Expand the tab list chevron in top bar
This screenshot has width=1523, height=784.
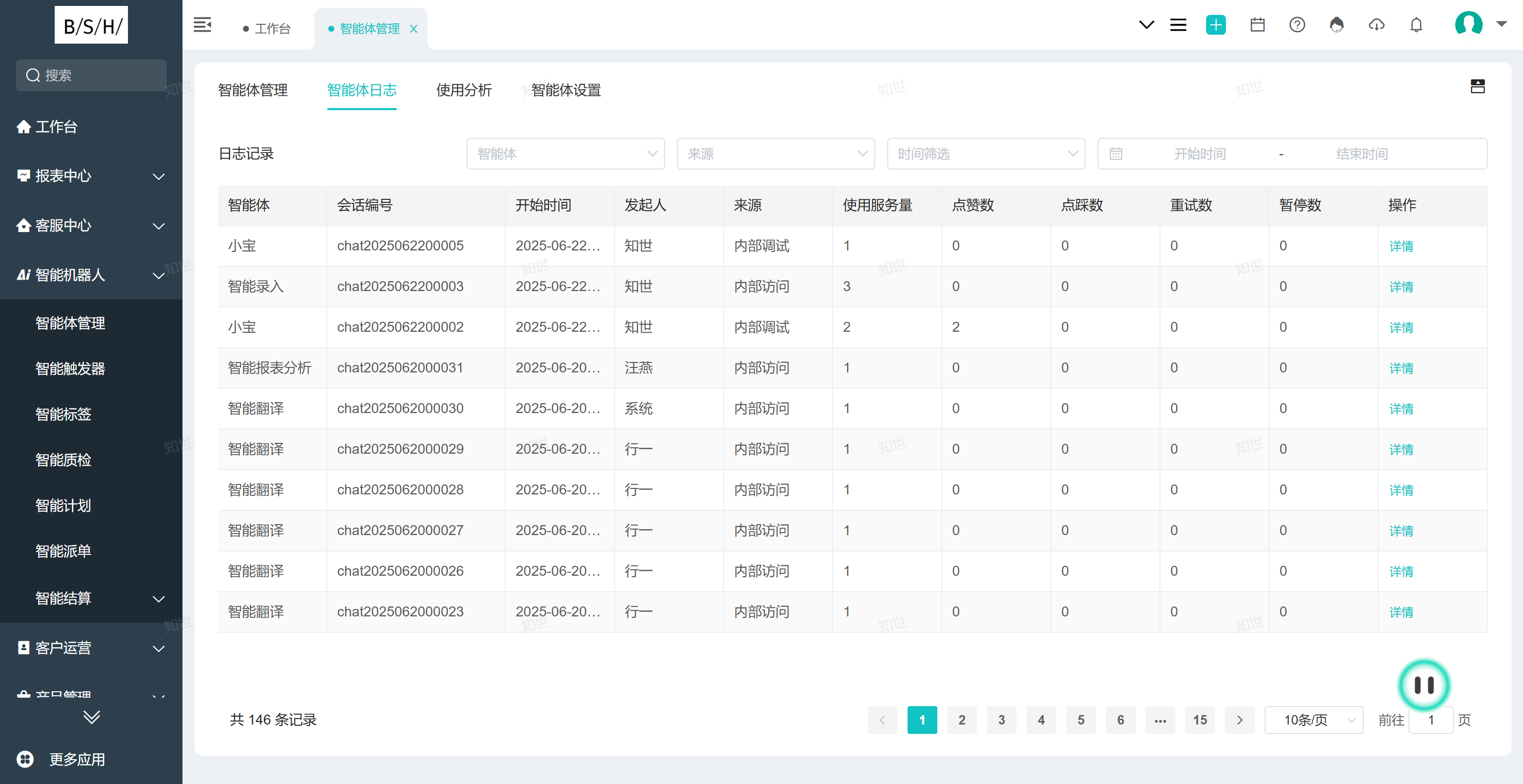coord(1147,25)
